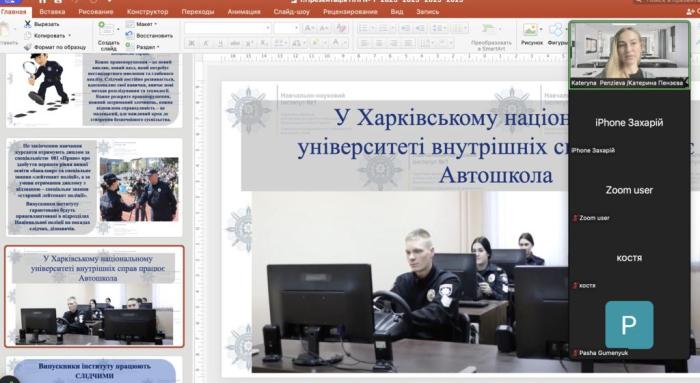Screen dimensions: 700x383
Task: Increase font size with the large A icon
Action: tap(308, 29)
